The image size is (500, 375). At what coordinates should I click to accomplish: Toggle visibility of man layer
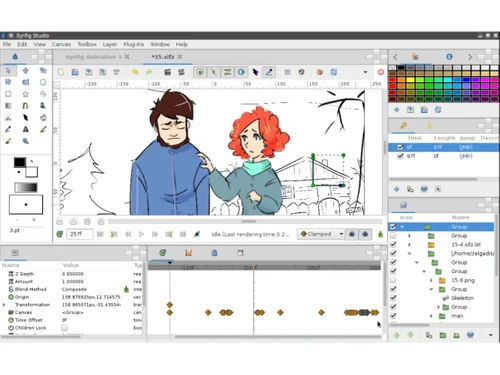(x=393, y=315)
